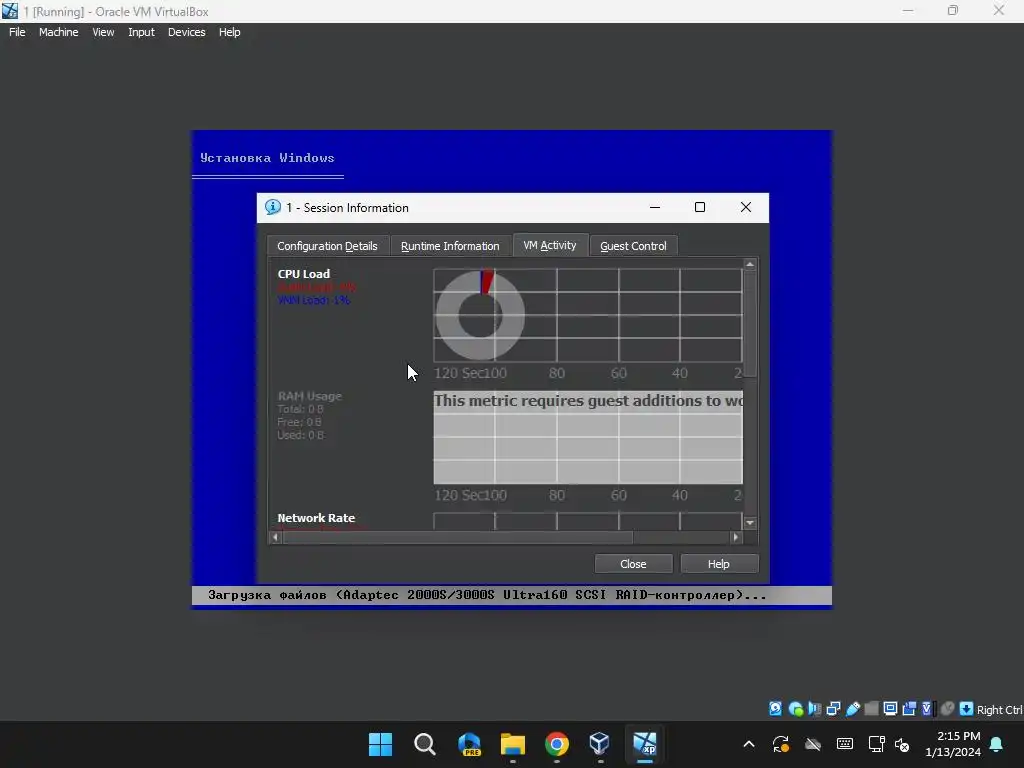Viewport: 1024px width, 768px height.
Task: Open the File menu
Action: click(x=17, y=32)
